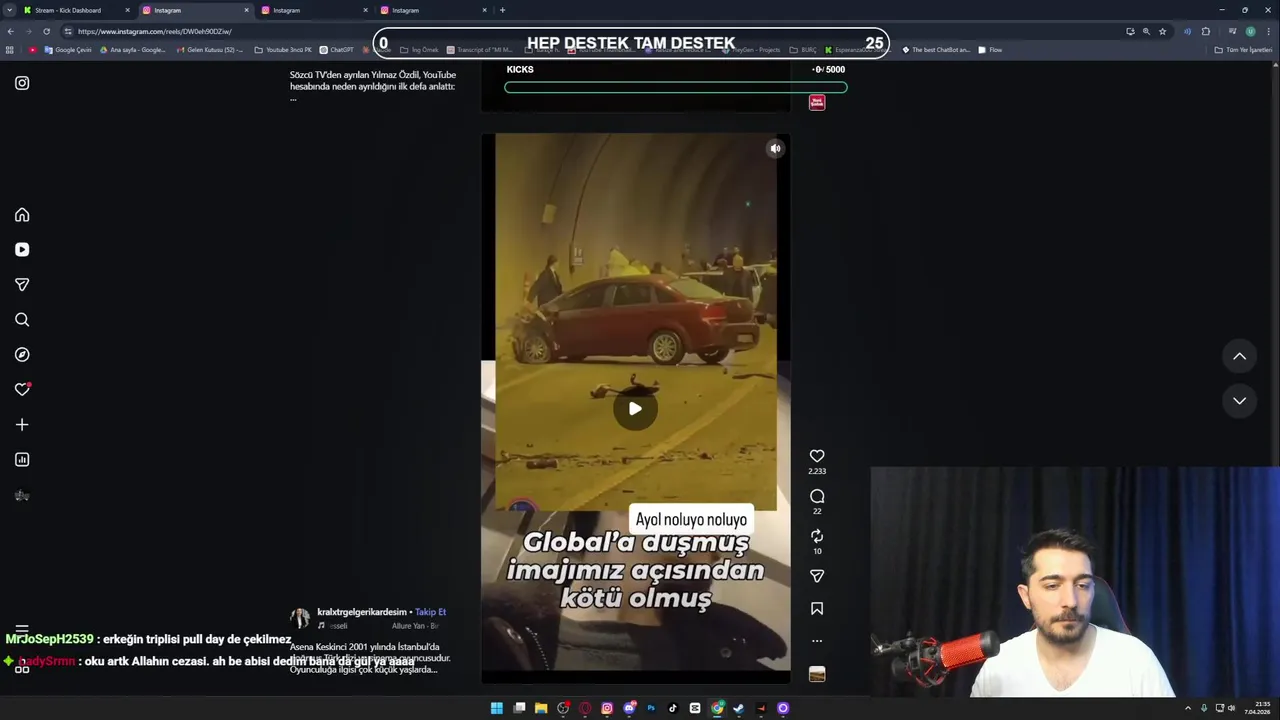Open the Windows Start menu

click(x=497, y=708)
